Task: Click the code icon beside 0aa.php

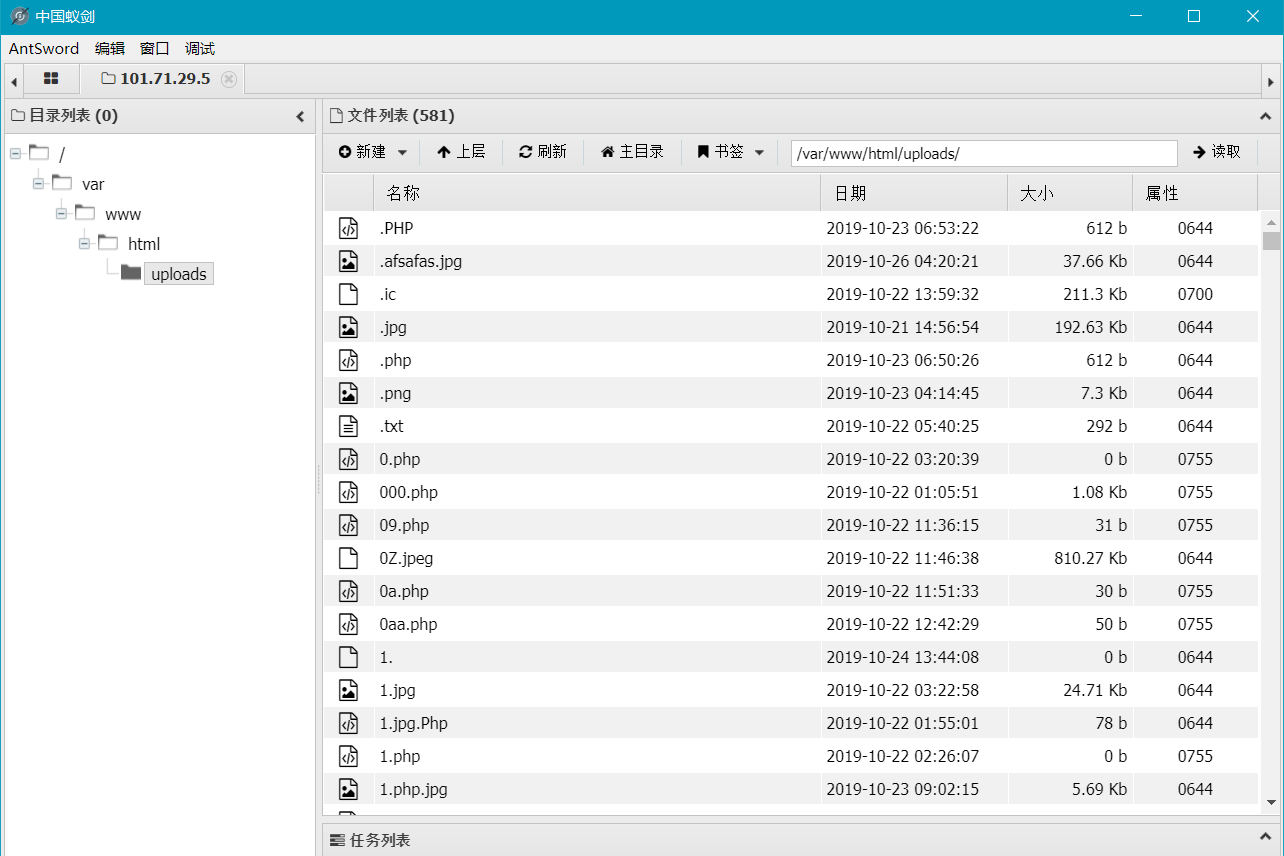Action: click(348, 624)
